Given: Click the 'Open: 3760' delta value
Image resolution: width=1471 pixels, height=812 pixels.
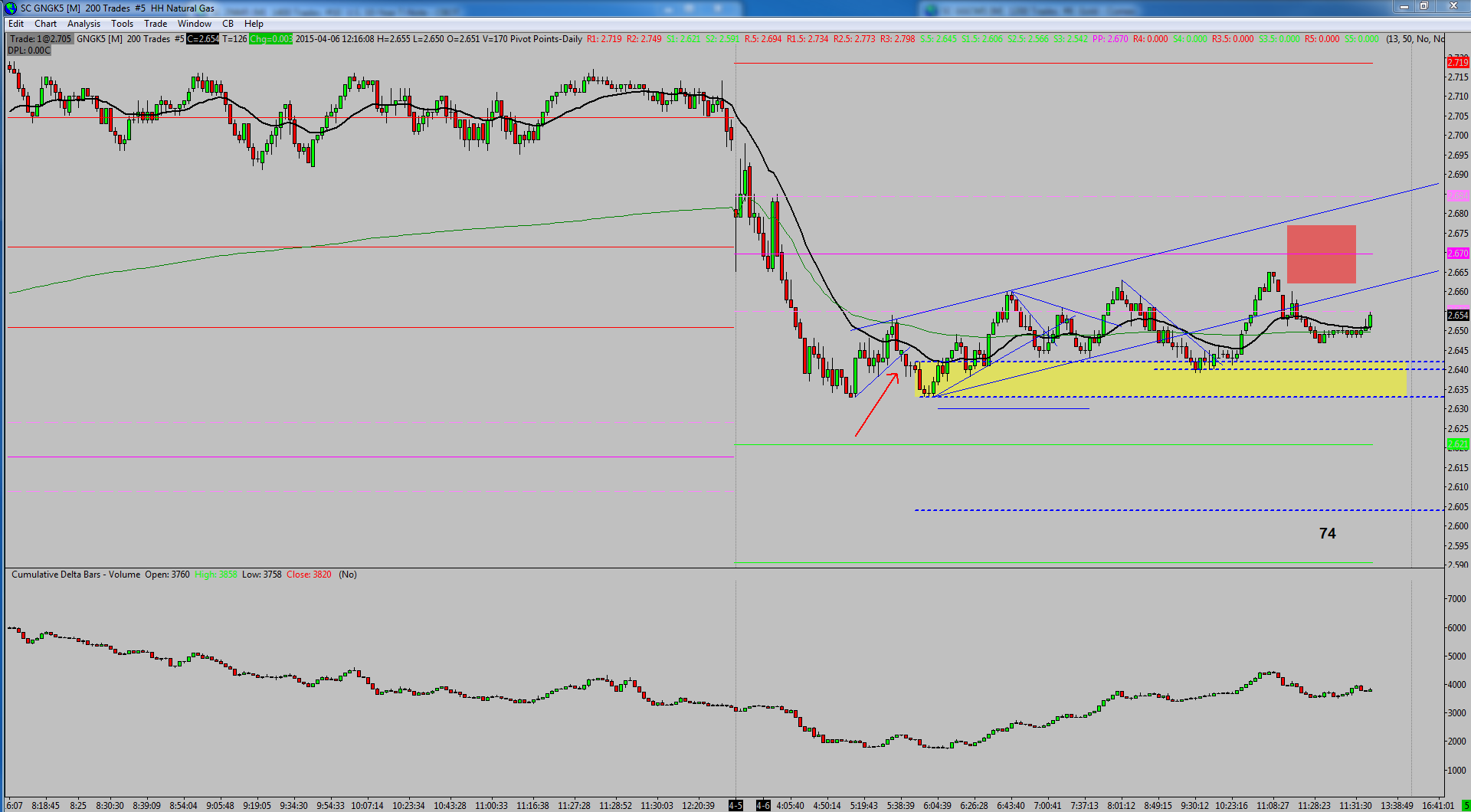Looking at the screenshot, I should click(x=167, y=575).
